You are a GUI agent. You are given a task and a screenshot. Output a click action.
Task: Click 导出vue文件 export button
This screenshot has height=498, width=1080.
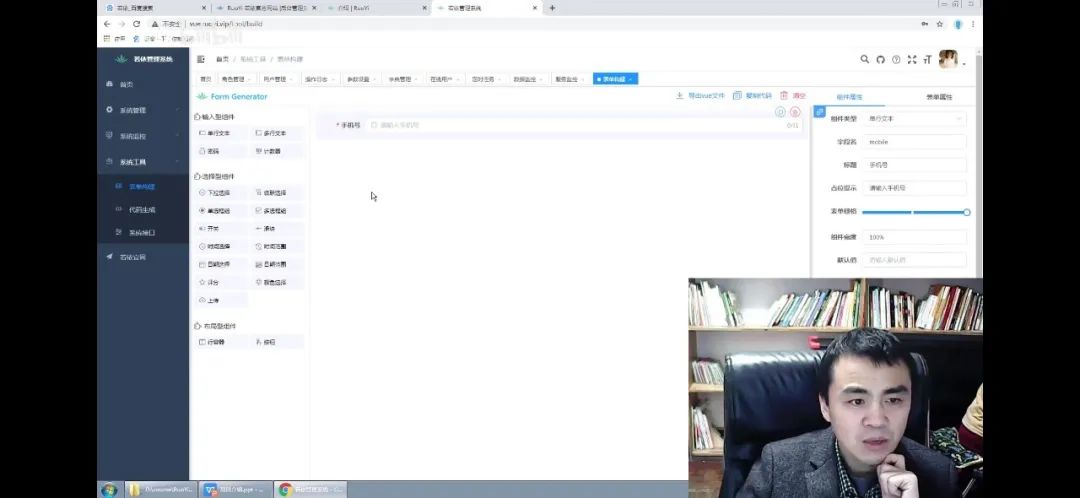700,96
